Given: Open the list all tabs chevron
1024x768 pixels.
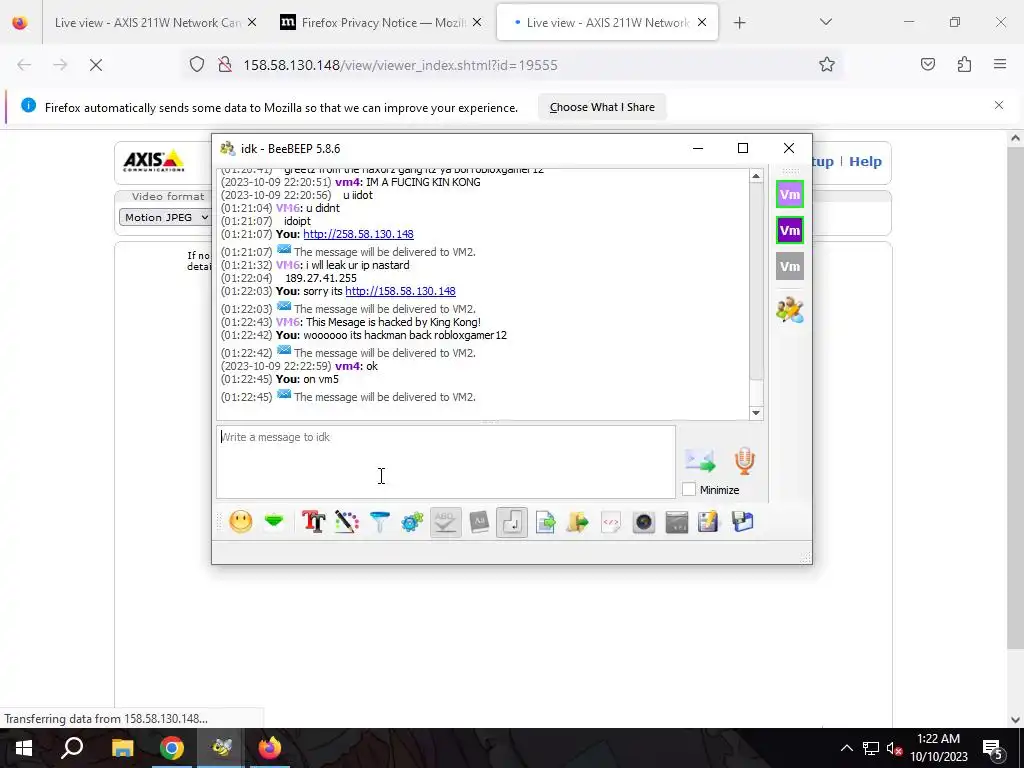Looking at the screenshot, I should (826, 22).
